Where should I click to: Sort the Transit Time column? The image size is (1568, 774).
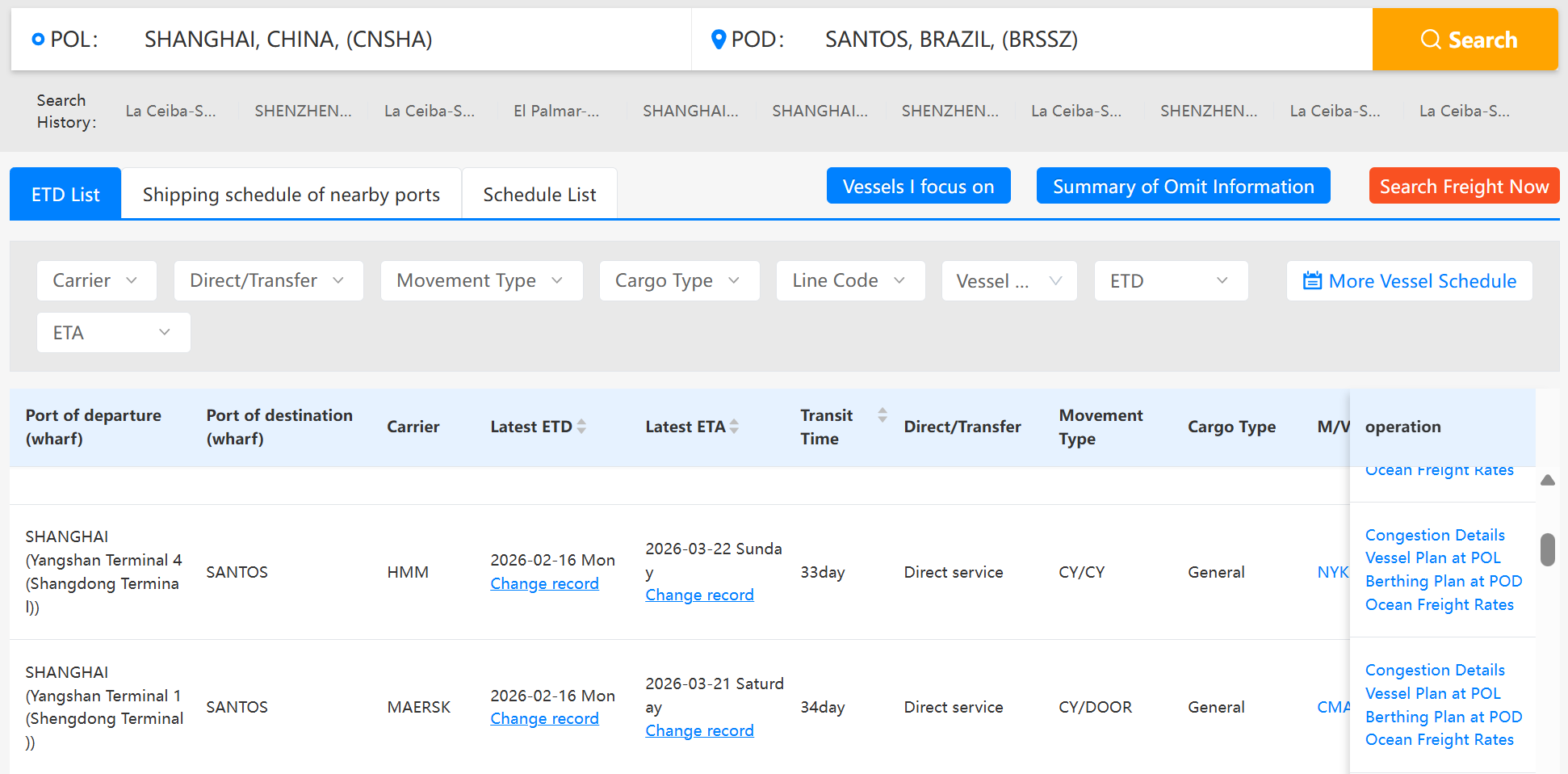click(883, 415)
